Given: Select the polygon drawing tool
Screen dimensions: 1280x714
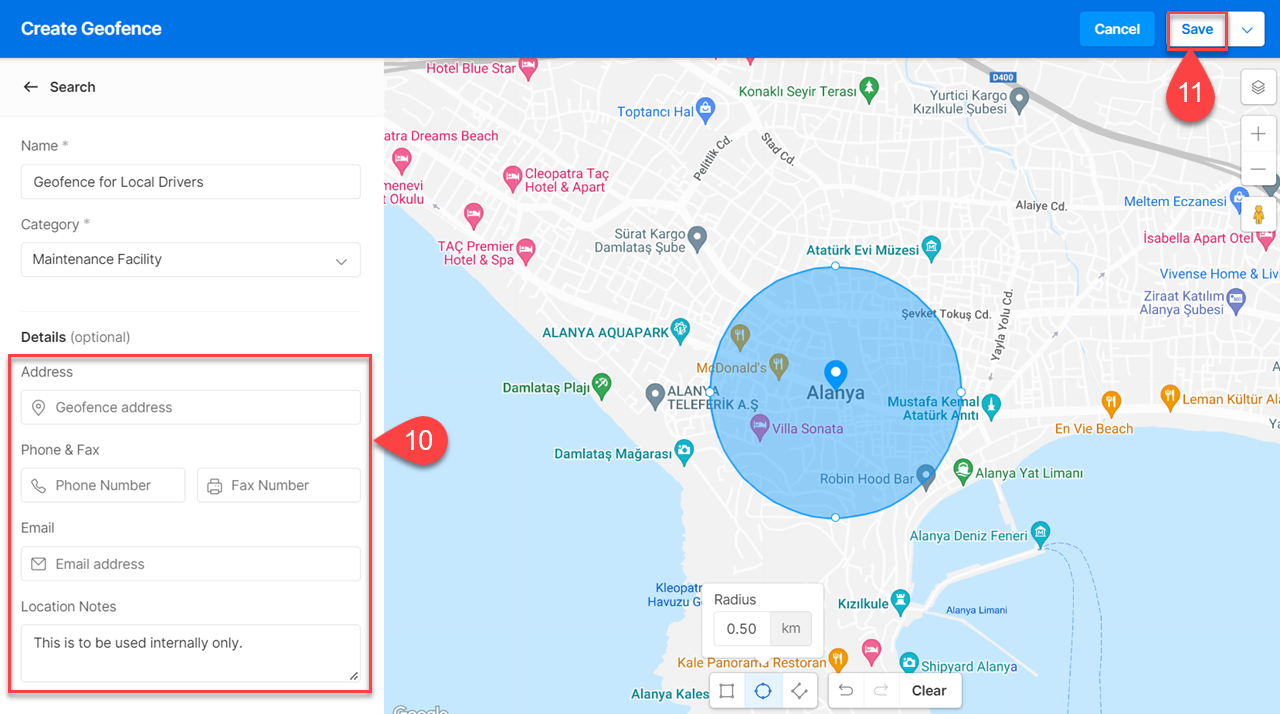Looking at the screenshot, I should [x=798, y=691].
